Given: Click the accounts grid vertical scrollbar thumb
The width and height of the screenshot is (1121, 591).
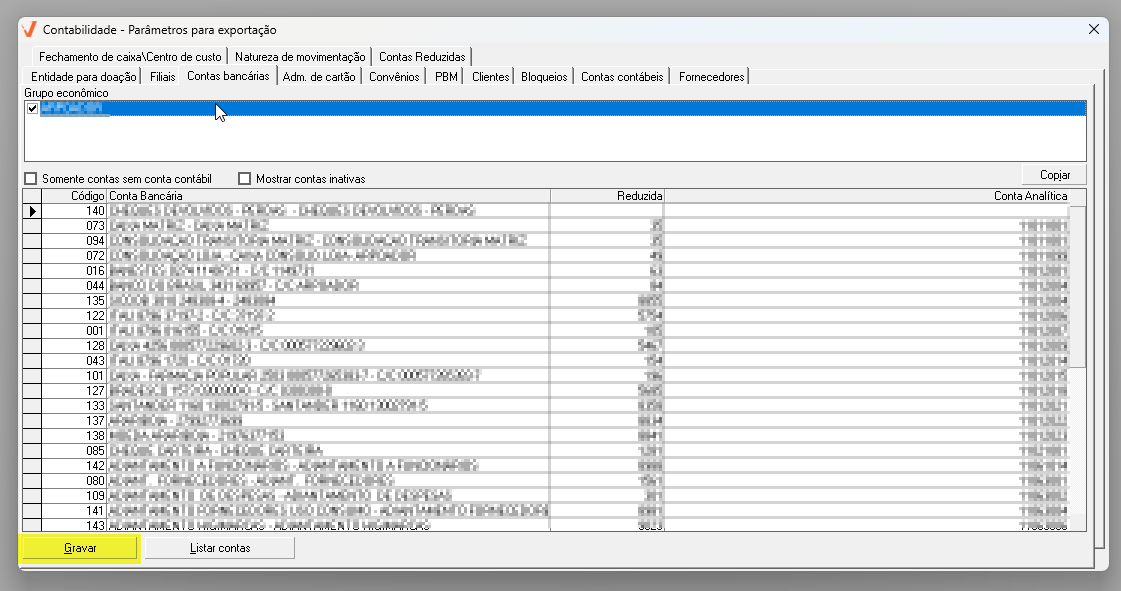Looking at the screenshot, I should click(x=1077, y=286).
